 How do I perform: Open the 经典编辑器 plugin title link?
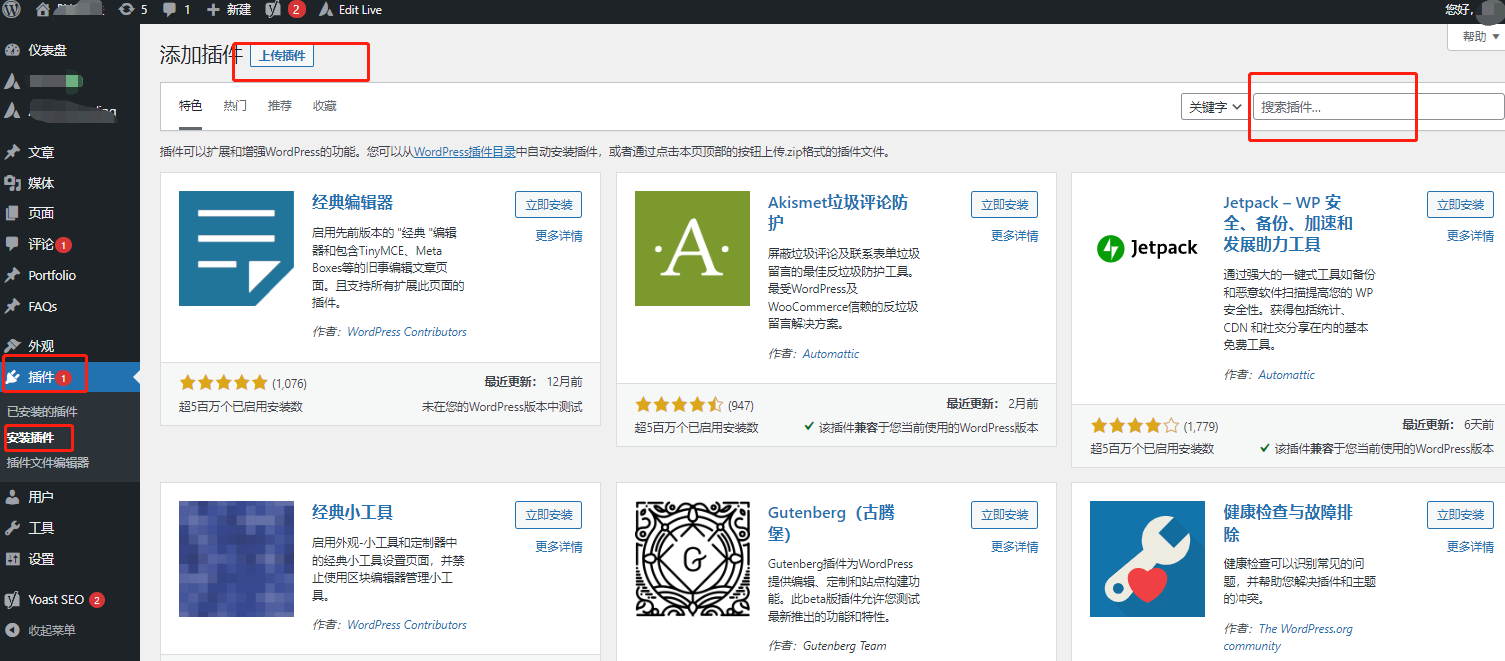[x=353, y=202]
